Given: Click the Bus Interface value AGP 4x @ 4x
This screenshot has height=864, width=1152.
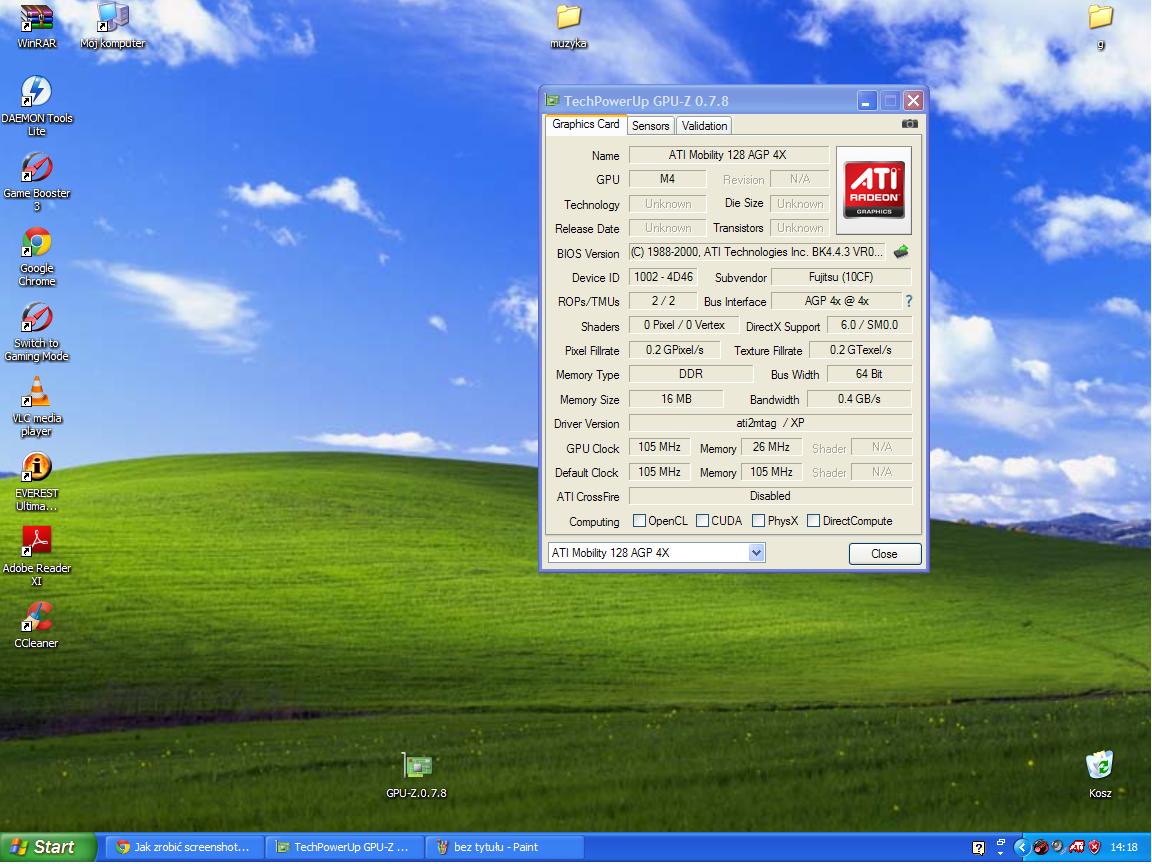Looking at the screenshot, I should pyautogui.click(x=837, y=301).
